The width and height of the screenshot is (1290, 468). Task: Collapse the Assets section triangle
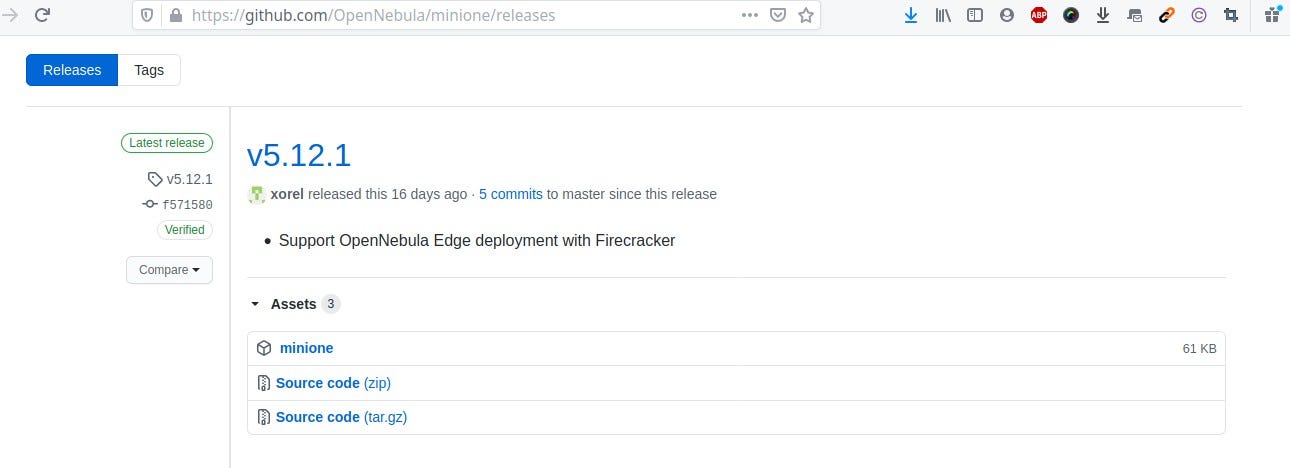point(256,304)
